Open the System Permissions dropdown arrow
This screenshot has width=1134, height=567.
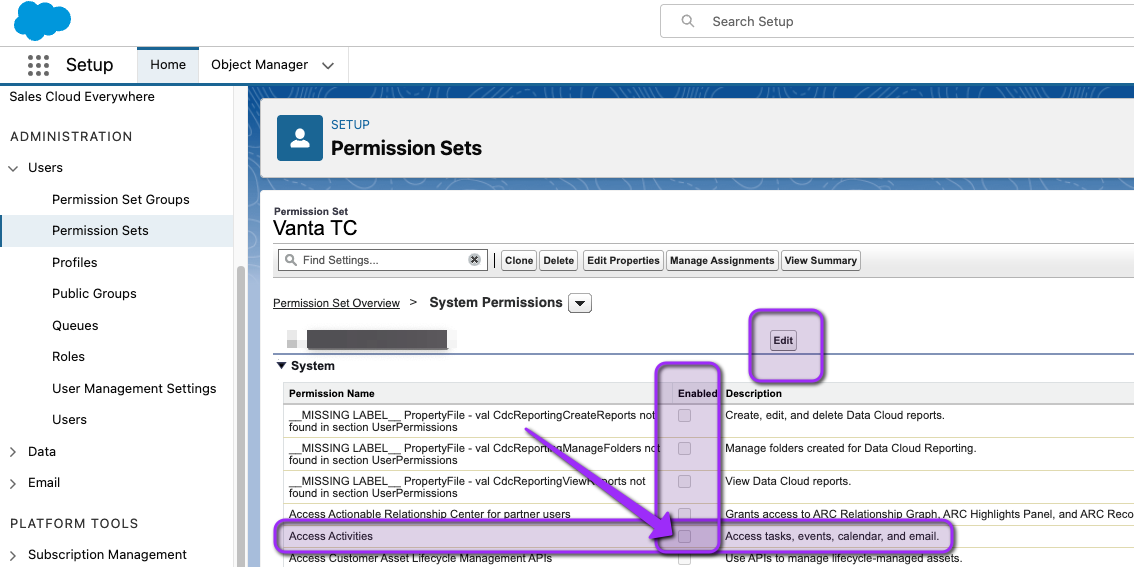tap(580, 303)
